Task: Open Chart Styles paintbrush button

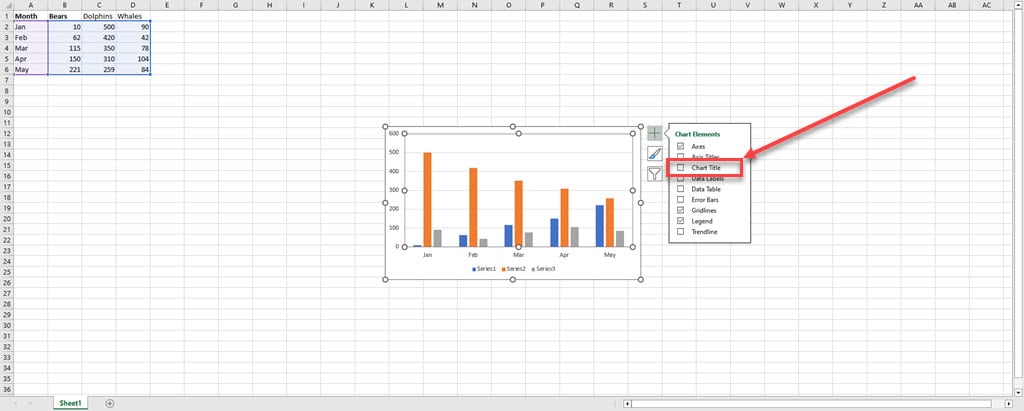Action: 654,154
